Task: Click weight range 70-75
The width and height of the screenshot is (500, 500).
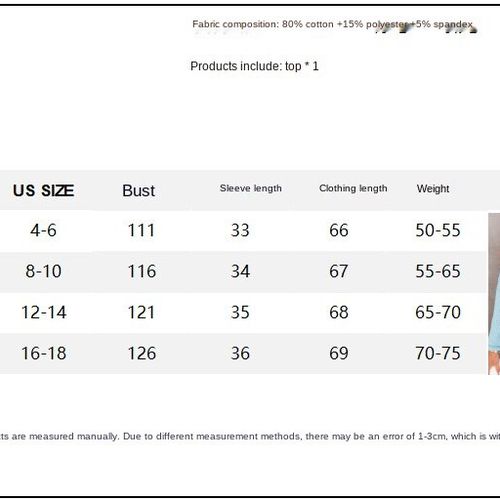Action: pyautogui.click(x=438, y=353)
